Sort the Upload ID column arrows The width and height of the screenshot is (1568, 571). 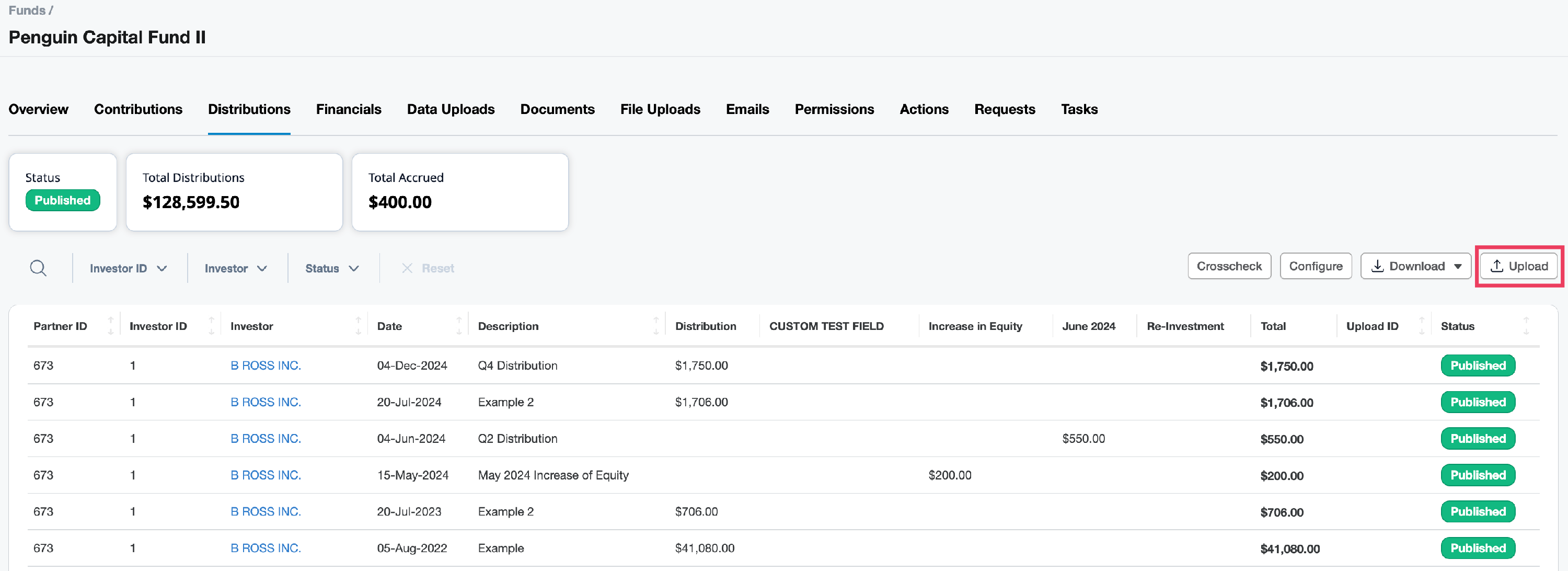click(x=1422, y=326)
